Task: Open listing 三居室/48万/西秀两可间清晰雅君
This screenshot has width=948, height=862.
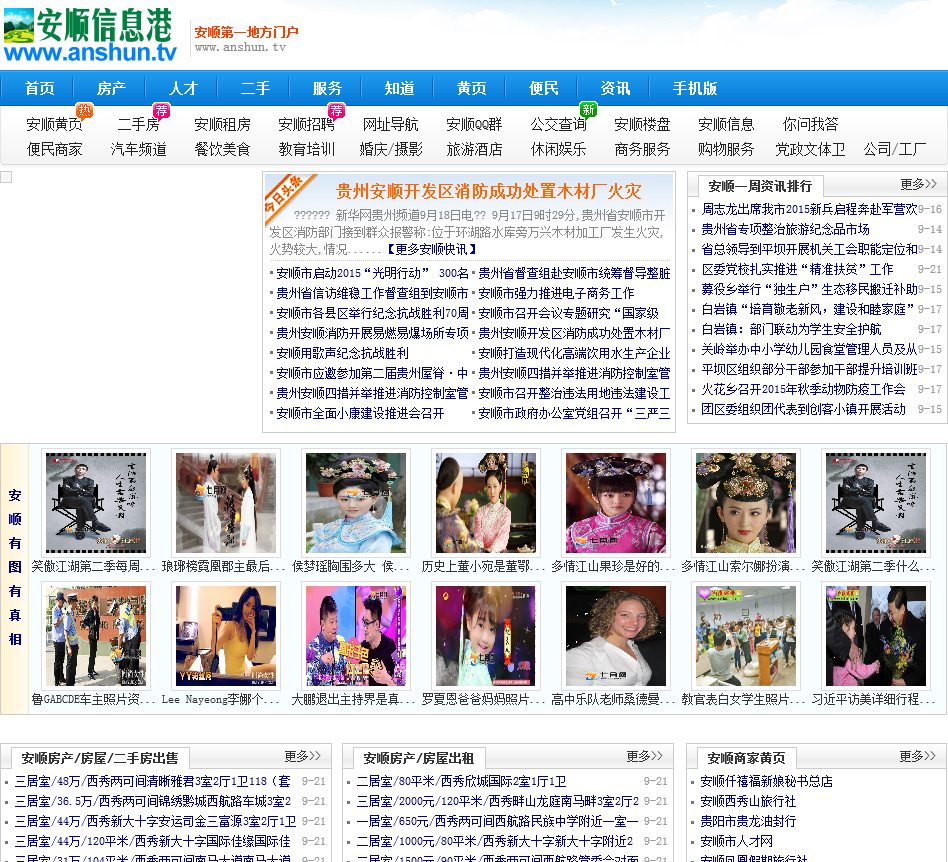Action: (152, 781)
